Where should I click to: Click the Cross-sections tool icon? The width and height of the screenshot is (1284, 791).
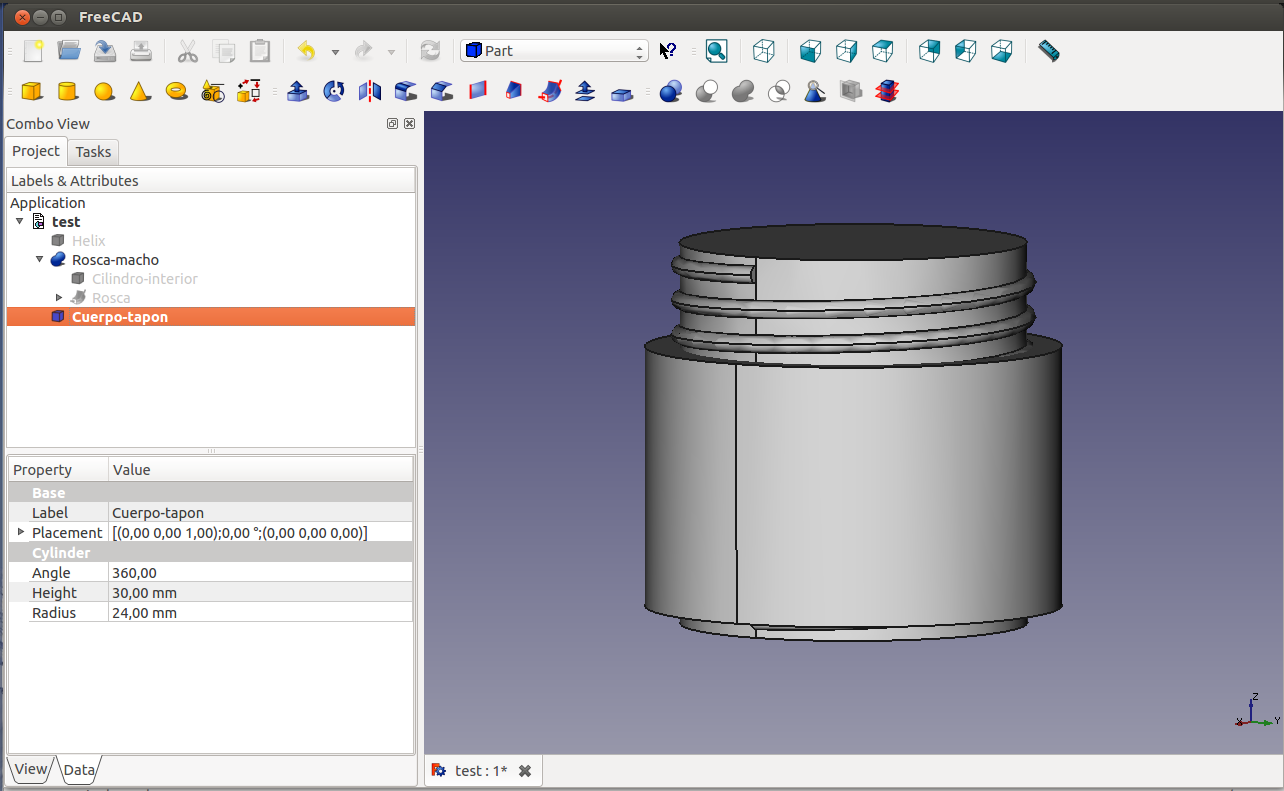(x=886, y=92)
